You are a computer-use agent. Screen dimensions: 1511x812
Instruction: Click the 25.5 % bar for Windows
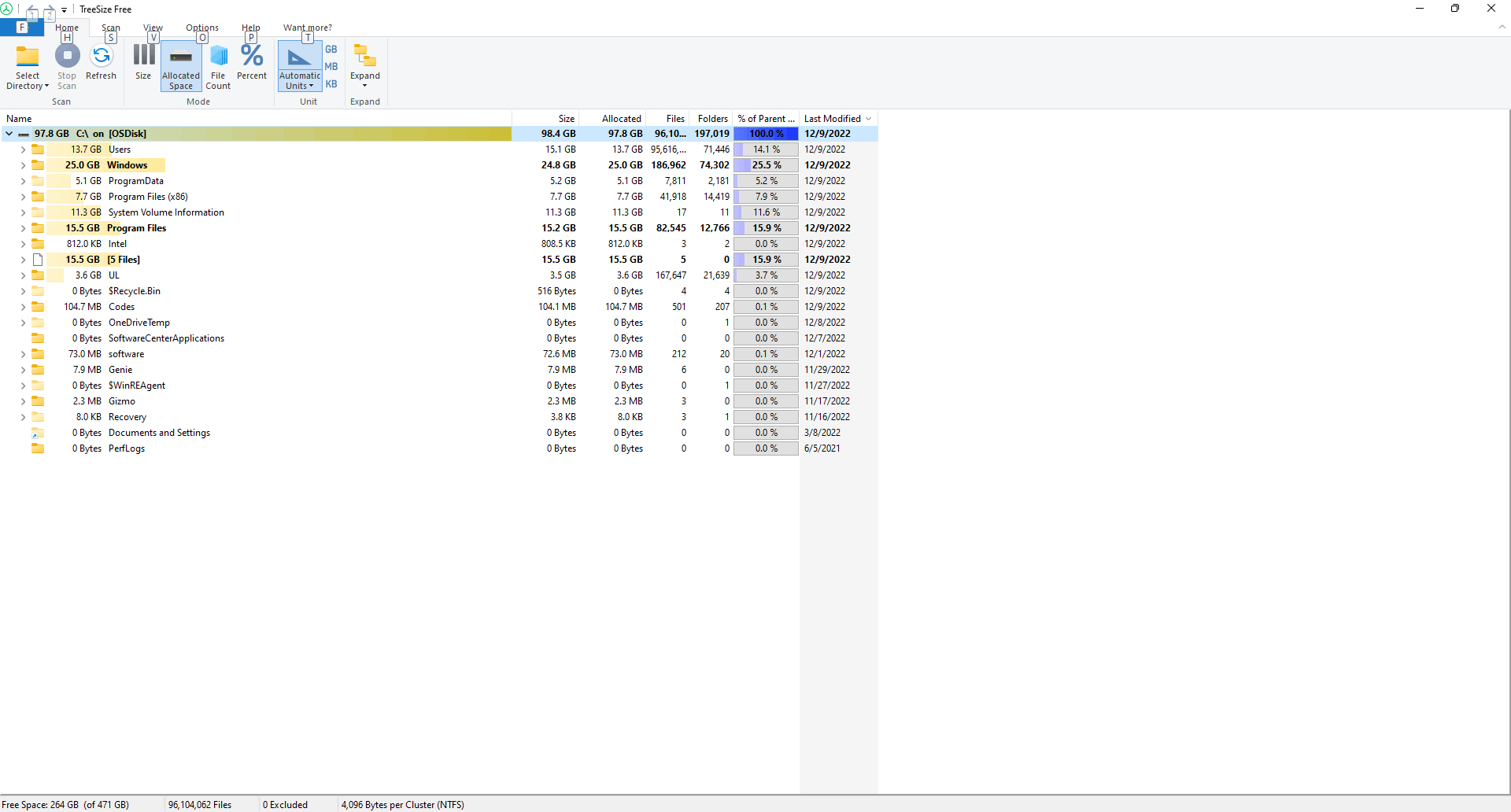pos(766,165)
